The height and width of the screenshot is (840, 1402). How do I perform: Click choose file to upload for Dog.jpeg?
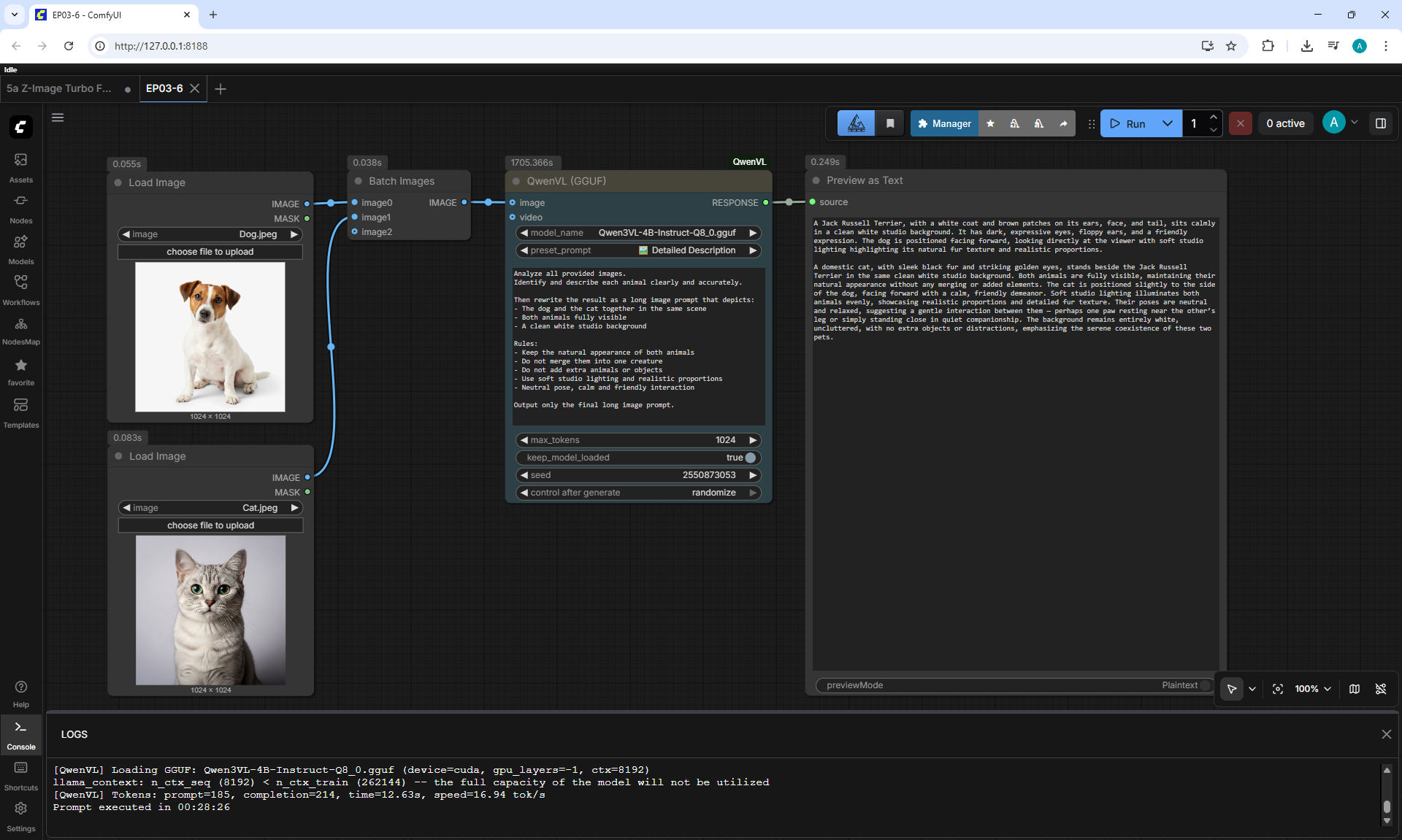[x=210, y=252]
